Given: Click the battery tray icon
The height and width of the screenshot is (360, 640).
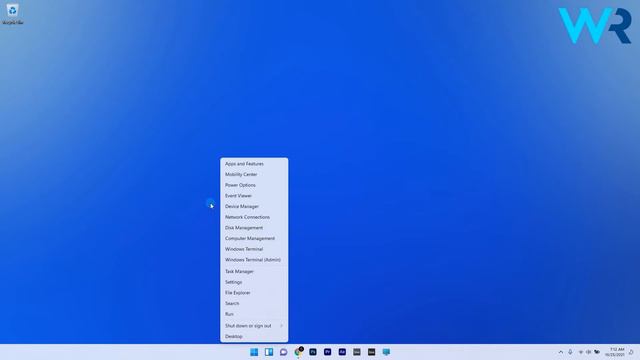Looking at the screenshot, I should (597, 352).
